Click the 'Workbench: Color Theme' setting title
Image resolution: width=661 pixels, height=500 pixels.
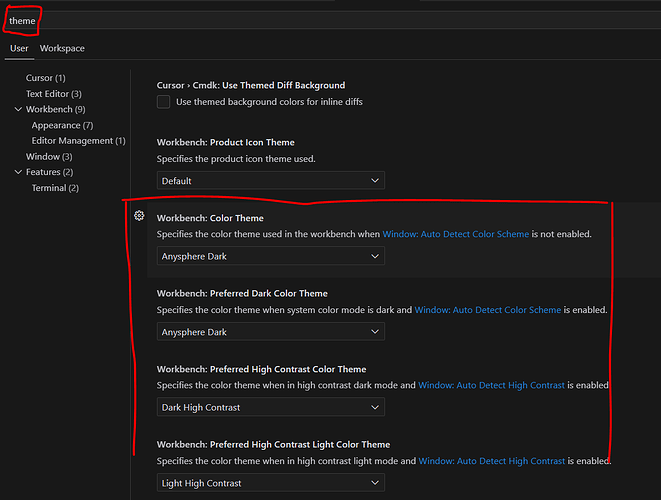pyautogui.click(x=210, y=218)
